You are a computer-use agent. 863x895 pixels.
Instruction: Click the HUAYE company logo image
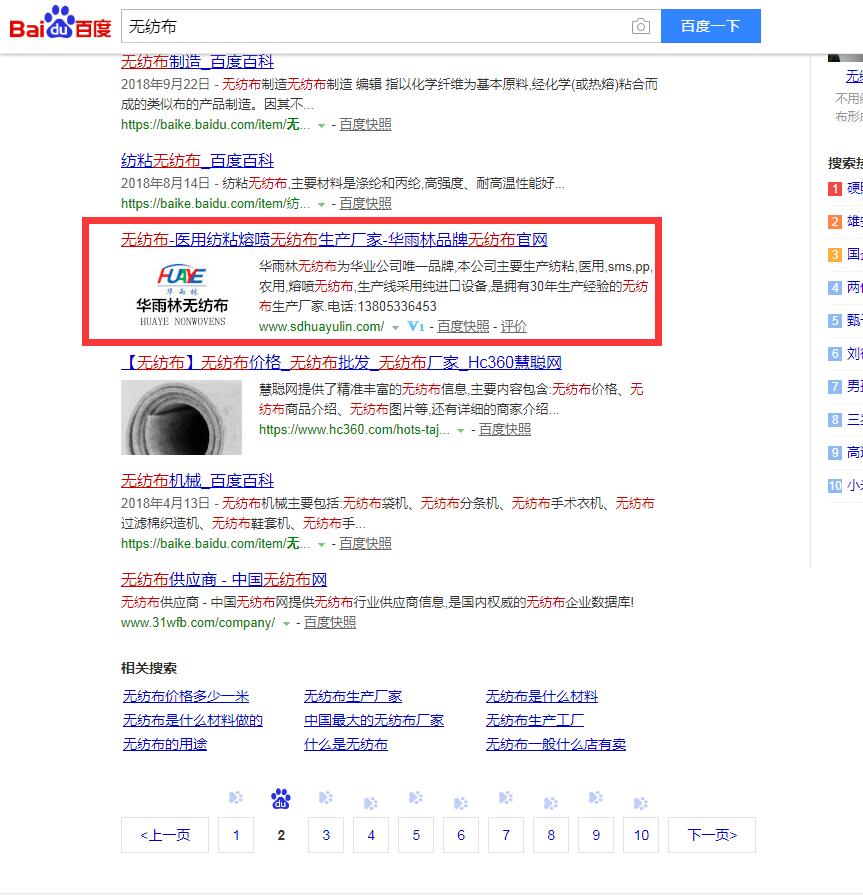[181, 293]
